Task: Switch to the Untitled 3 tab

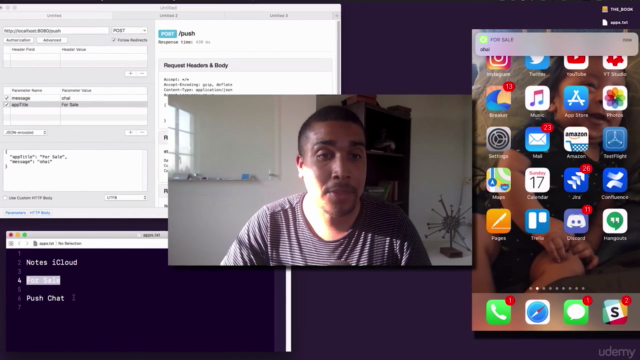Action: click(279, 16)
